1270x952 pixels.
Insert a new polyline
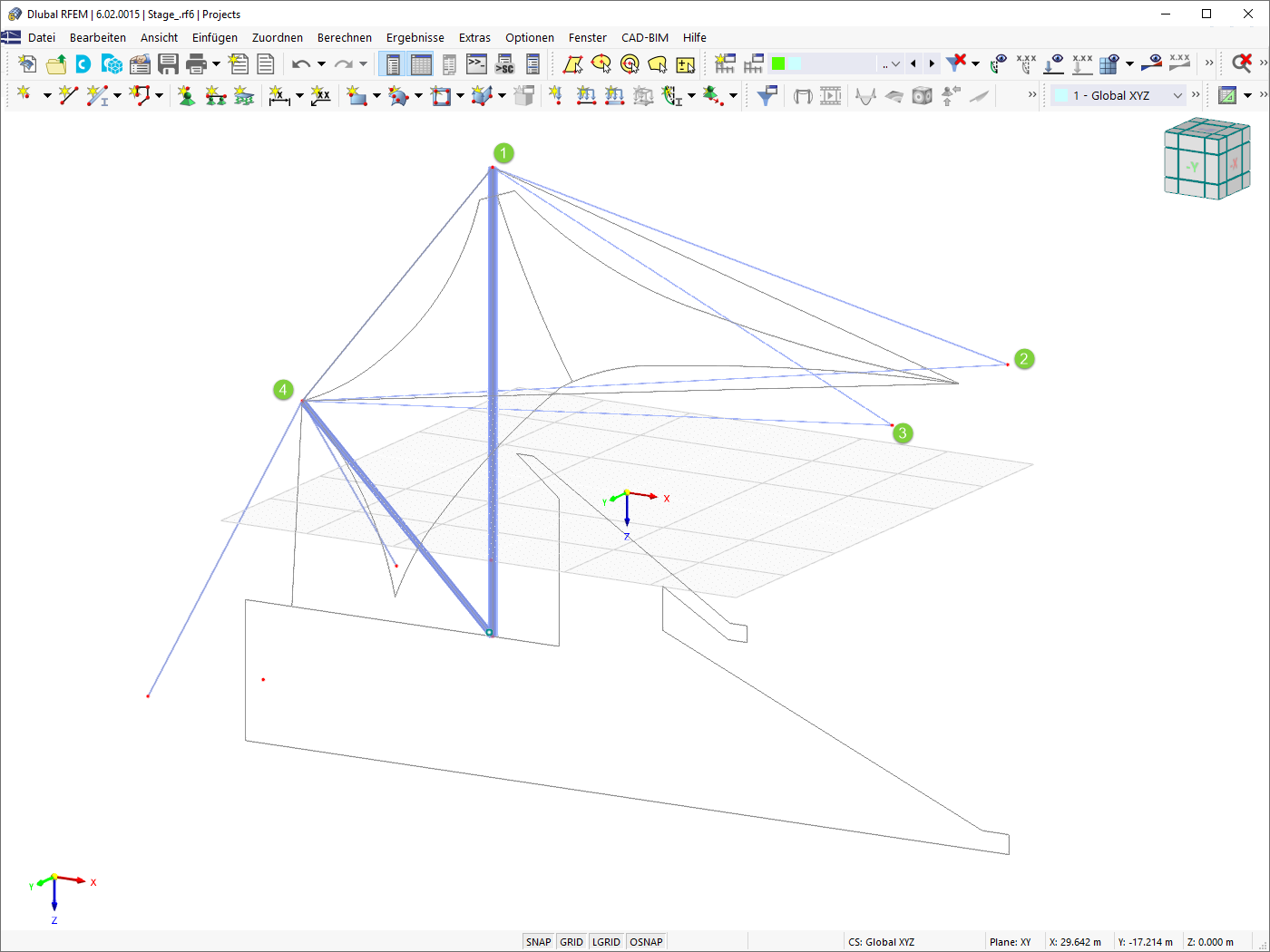coord(139,95)
